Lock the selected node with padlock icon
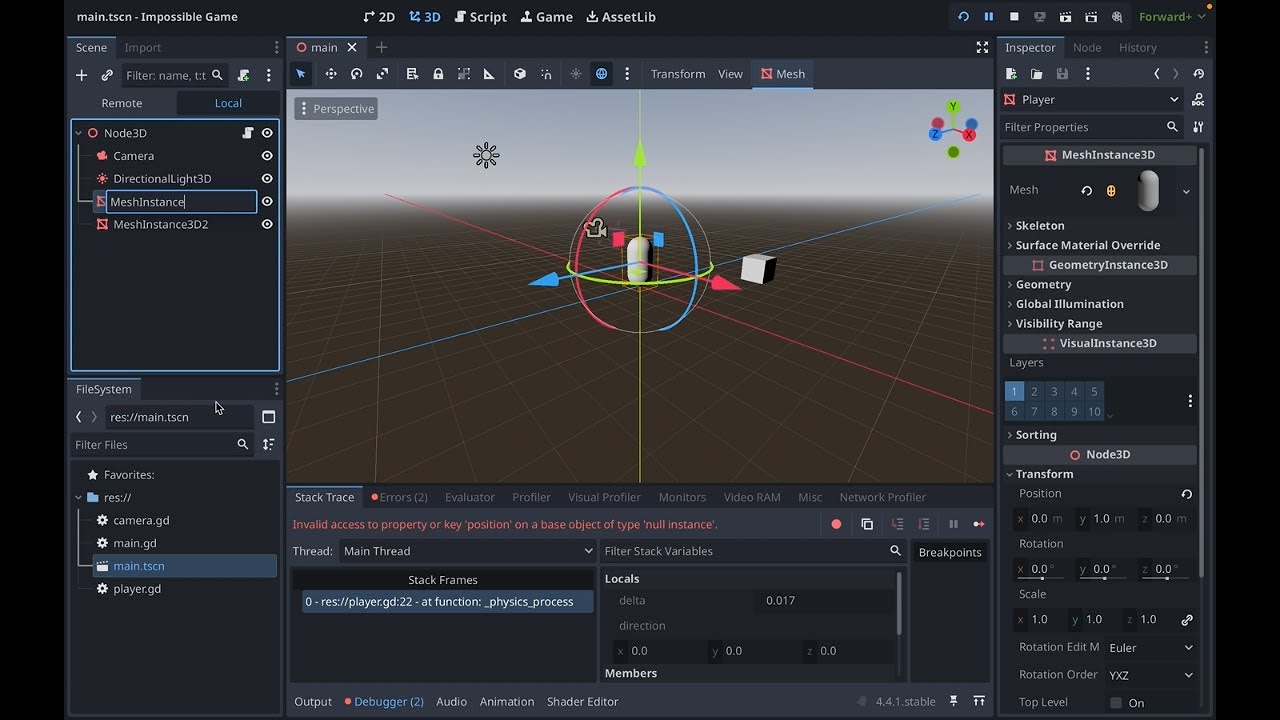This screenshot has width=1280, height=720. [438, 74]
